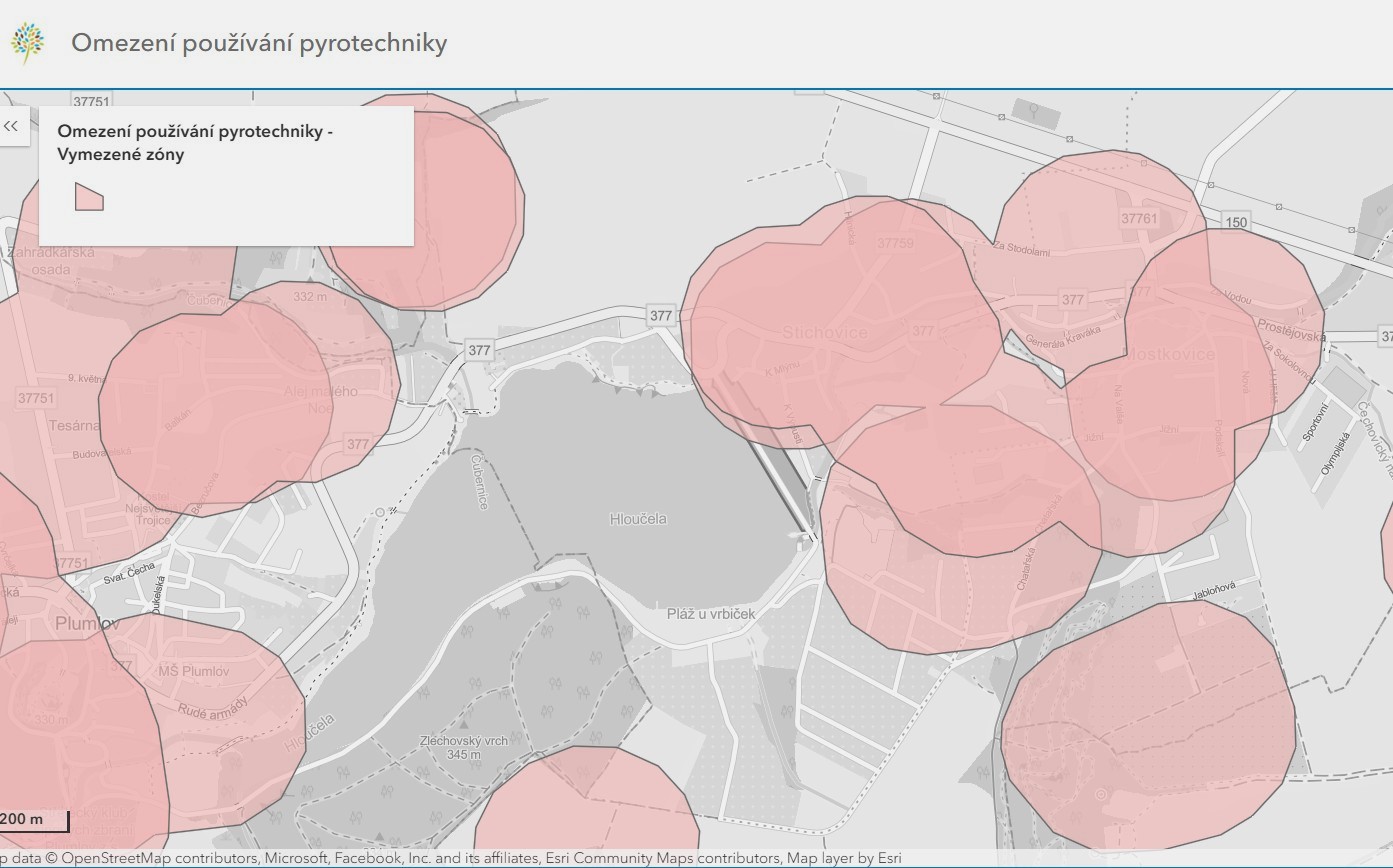Viewport: 1393px width, 868px height.
Task: Click the Stichovice village label
Action: pyautogui.click(x=825, y=332)
